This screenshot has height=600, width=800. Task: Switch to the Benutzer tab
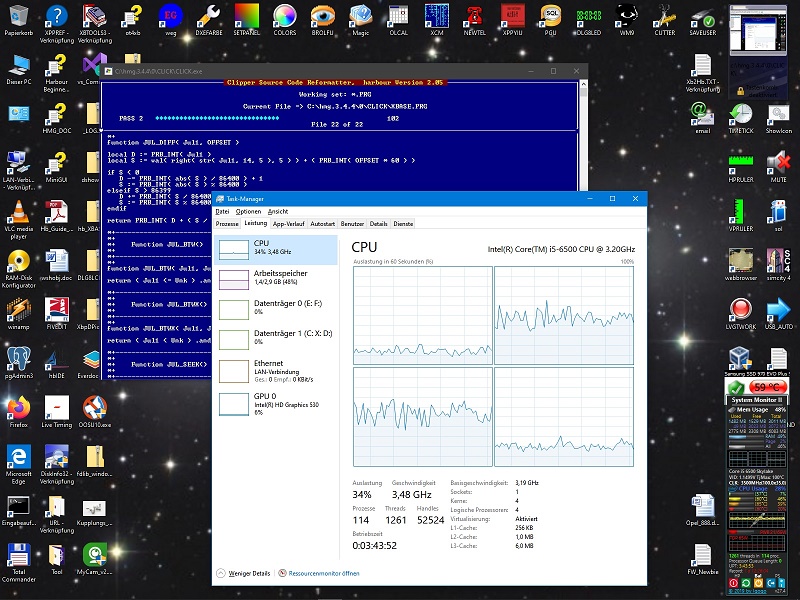[352, 223]
